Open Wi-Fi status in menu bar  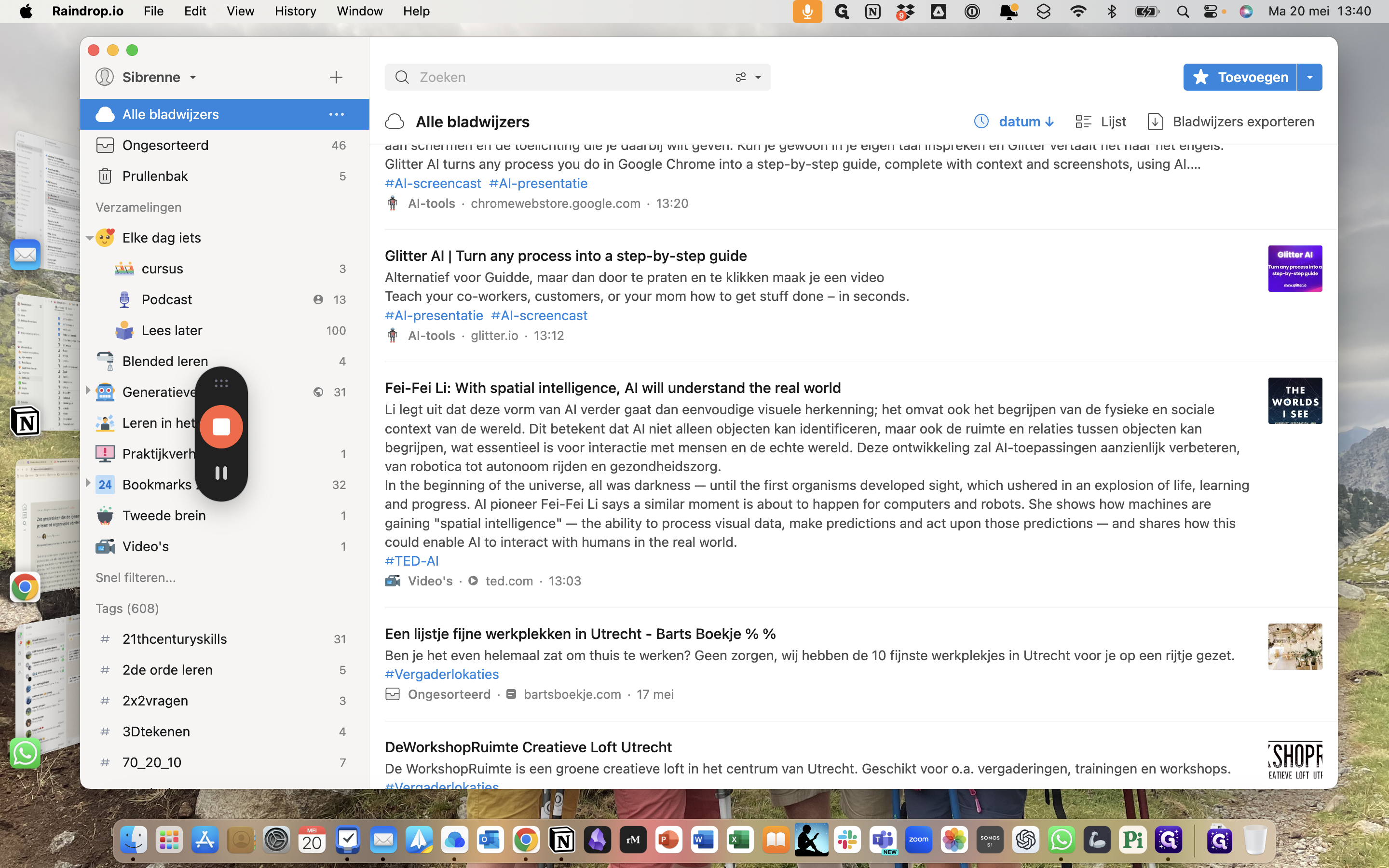tap(1078, 11)
